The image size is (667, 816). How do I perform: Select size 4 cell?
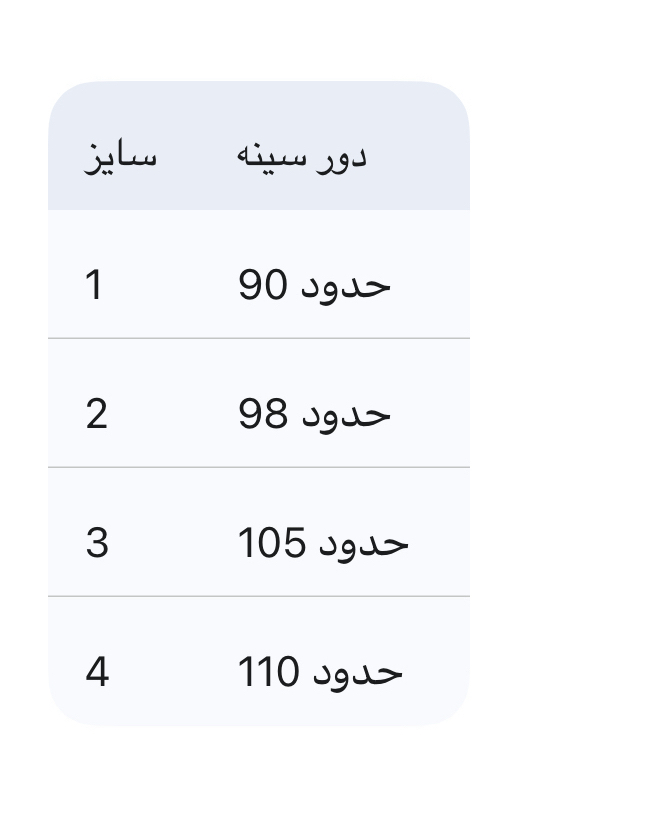click(97, 672)
